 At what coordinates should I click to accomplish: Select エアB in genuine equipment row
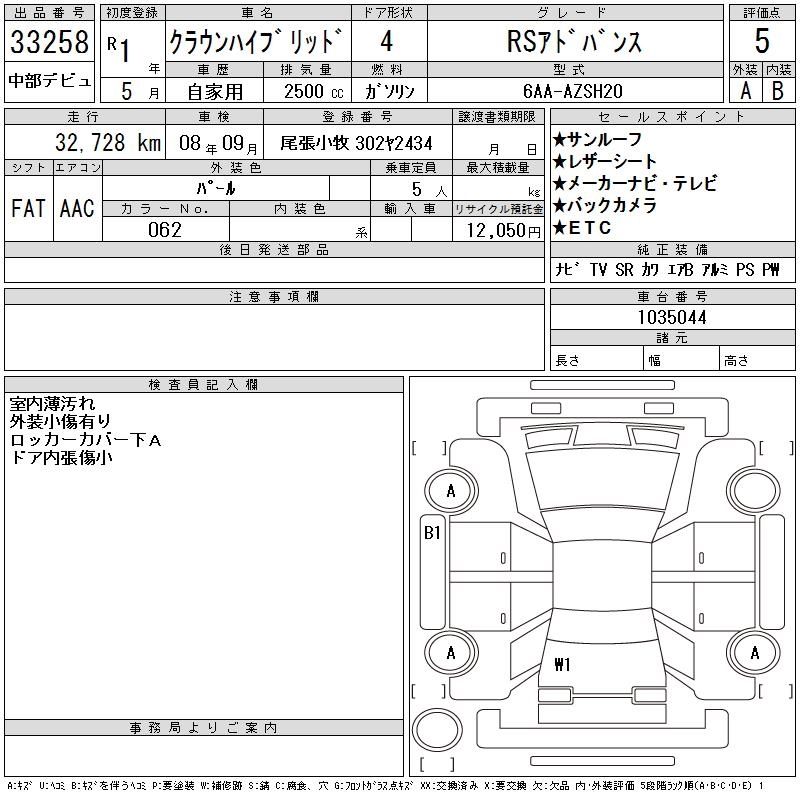(680, 269)
